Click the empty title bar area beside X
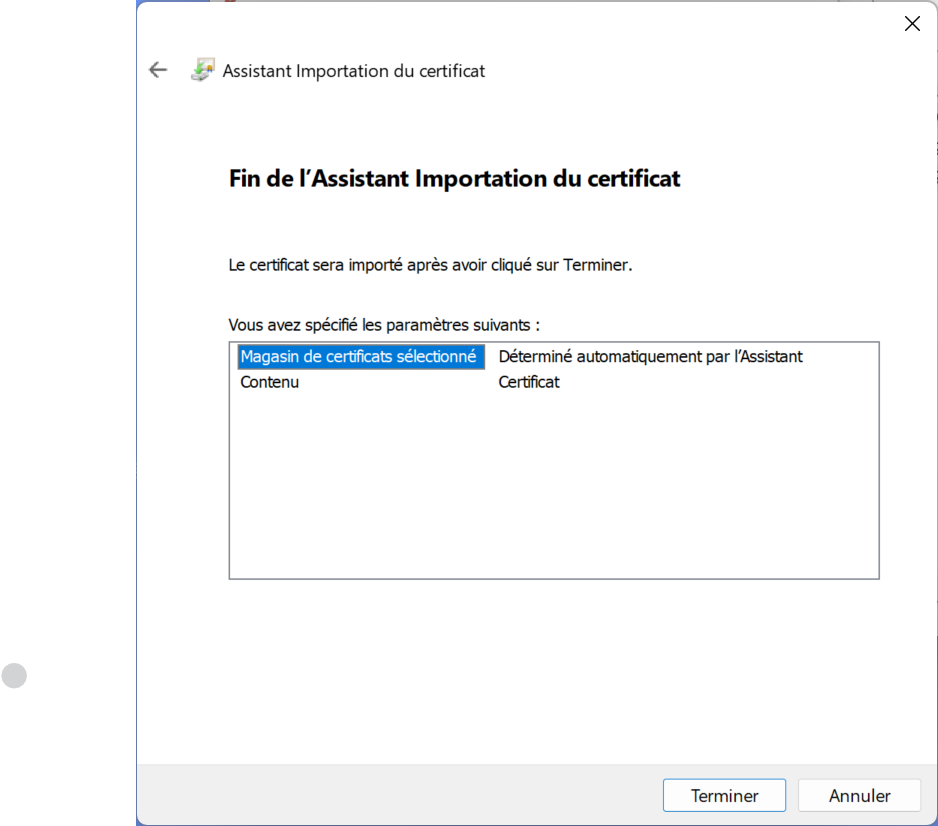 pos(600,24)
